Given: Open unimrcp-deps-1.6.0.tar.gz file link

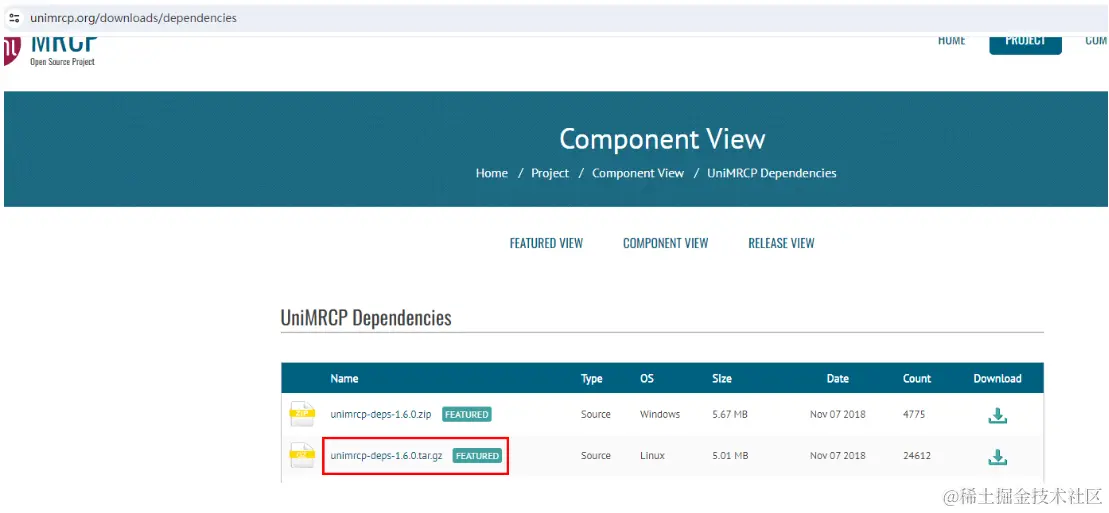Looking at the screenshot, I should click(386, 456).
